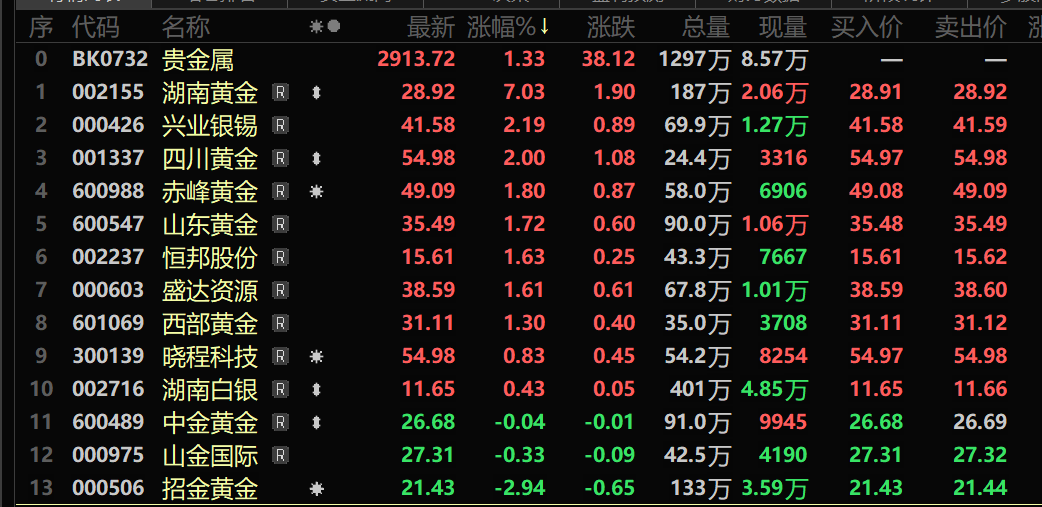The height and width of the screenshot is (507, 1042).
Task: Click the stock name 中金黄金
Action: coord(210,423)
